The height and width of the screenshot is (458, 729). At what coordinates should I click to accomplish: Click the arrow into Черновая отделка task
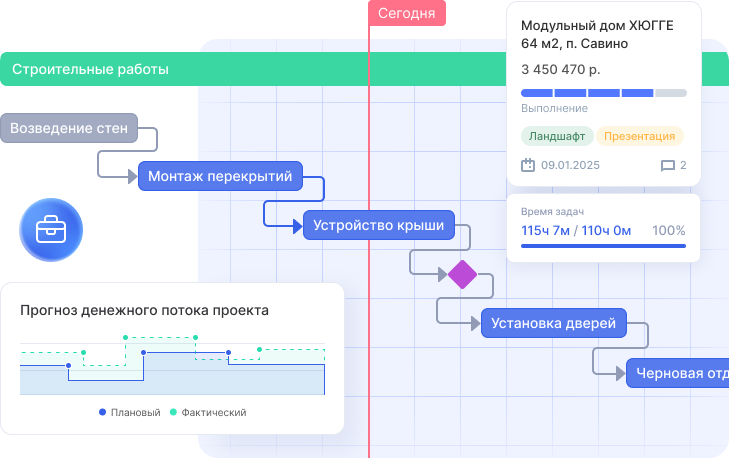click(x=619, y=374)
